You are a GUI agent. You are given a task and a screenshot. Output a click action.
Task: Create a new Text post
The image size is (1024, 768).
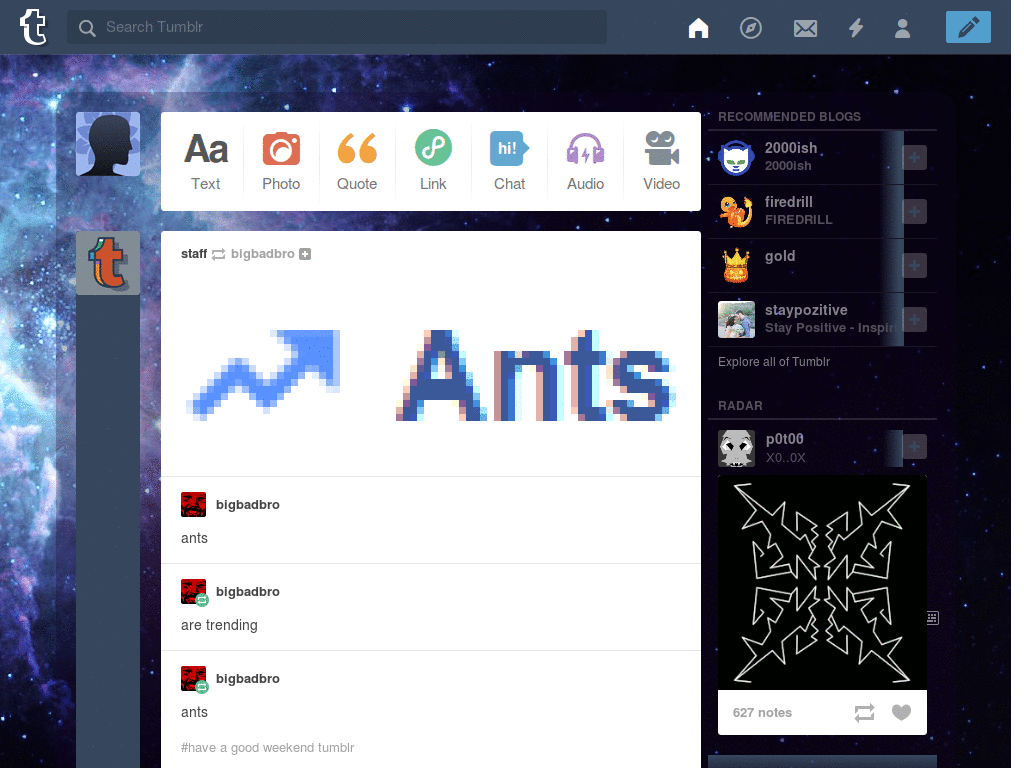[206, 161]
